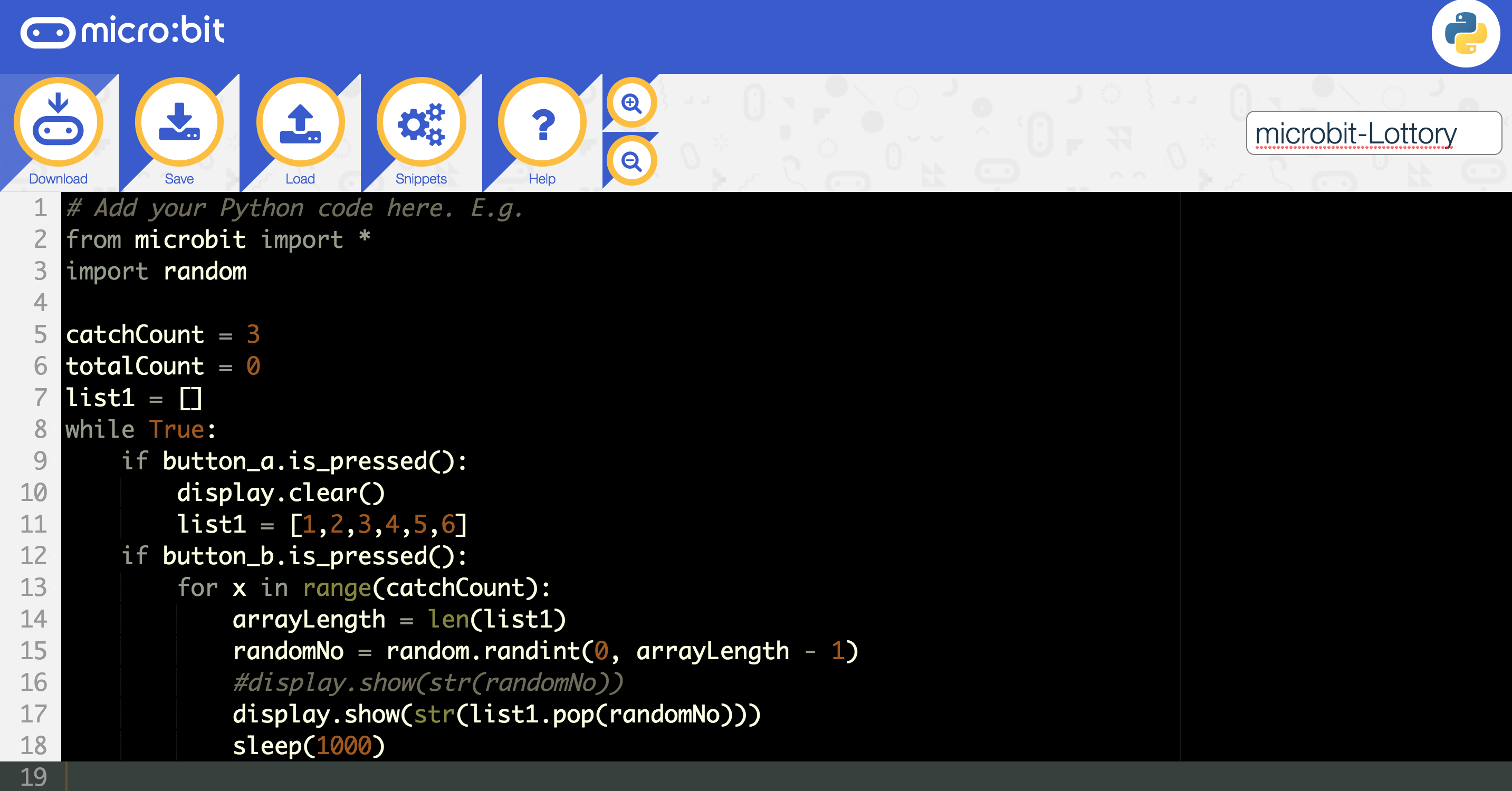
Task: Click 'list1 = []' line
Action: coord(134,398)
